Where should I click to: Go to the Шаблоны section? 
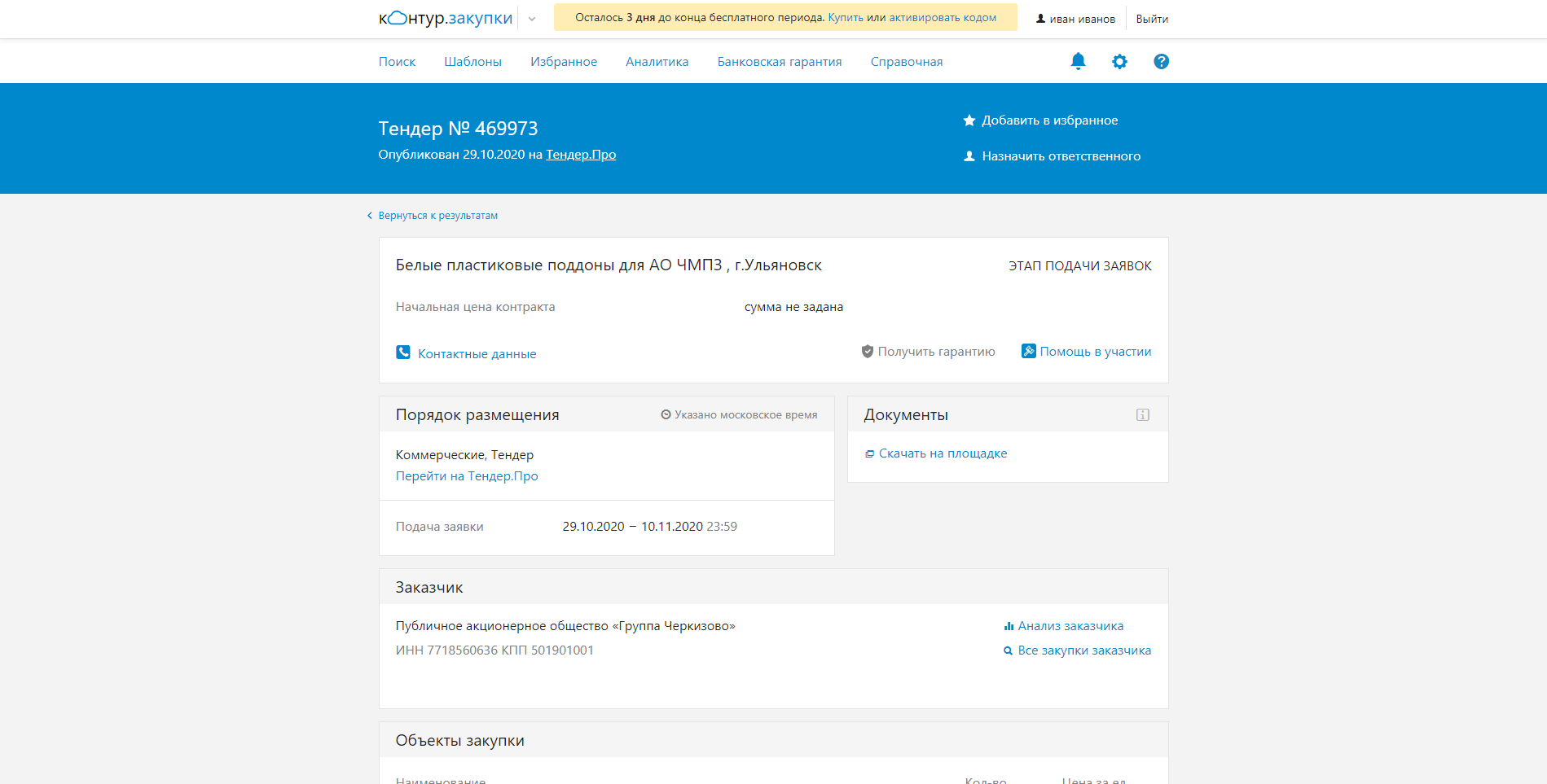click(x=472, y=62)
